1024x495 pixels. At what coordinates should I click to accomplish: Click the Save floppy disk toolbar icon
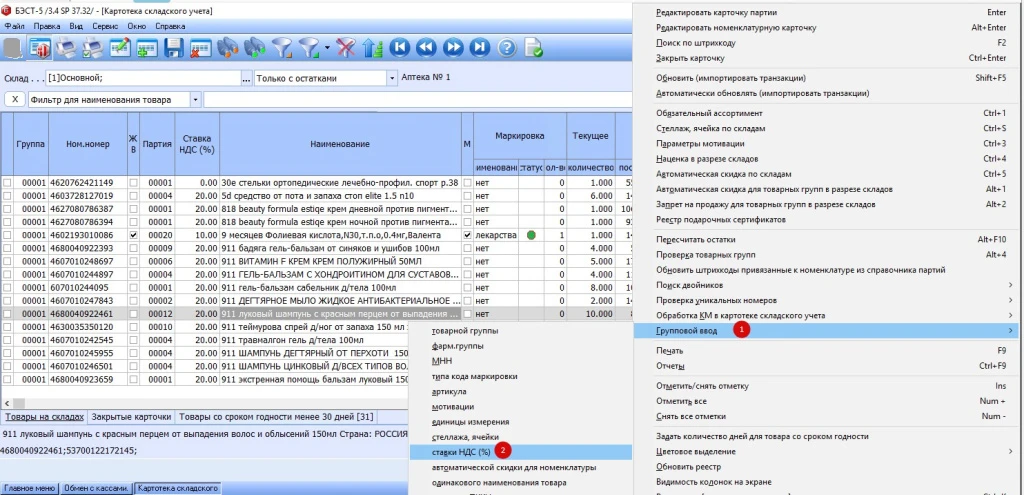174,47
